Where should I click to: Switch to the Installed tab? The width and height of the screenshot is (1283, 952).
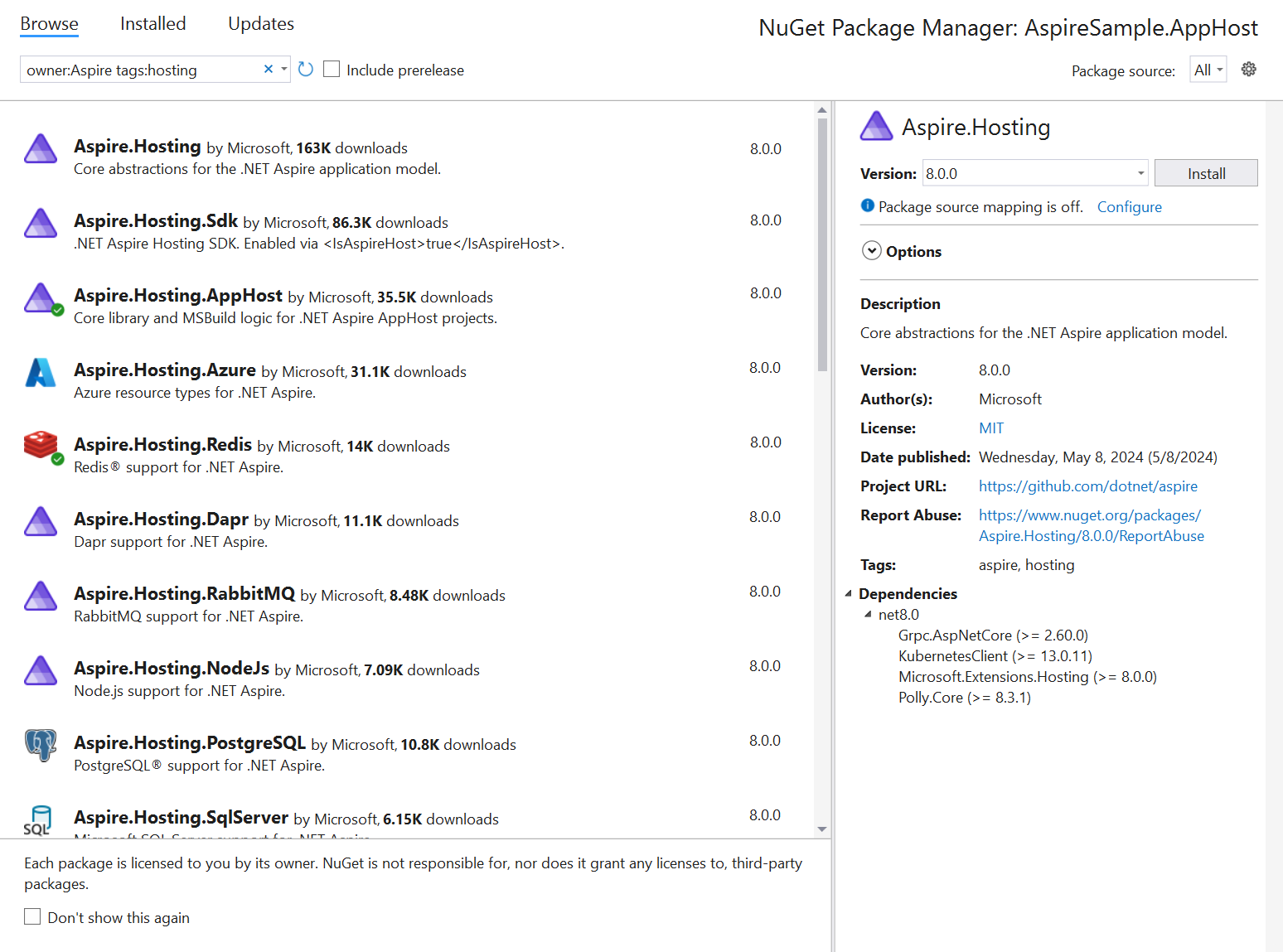pos(153,23)
